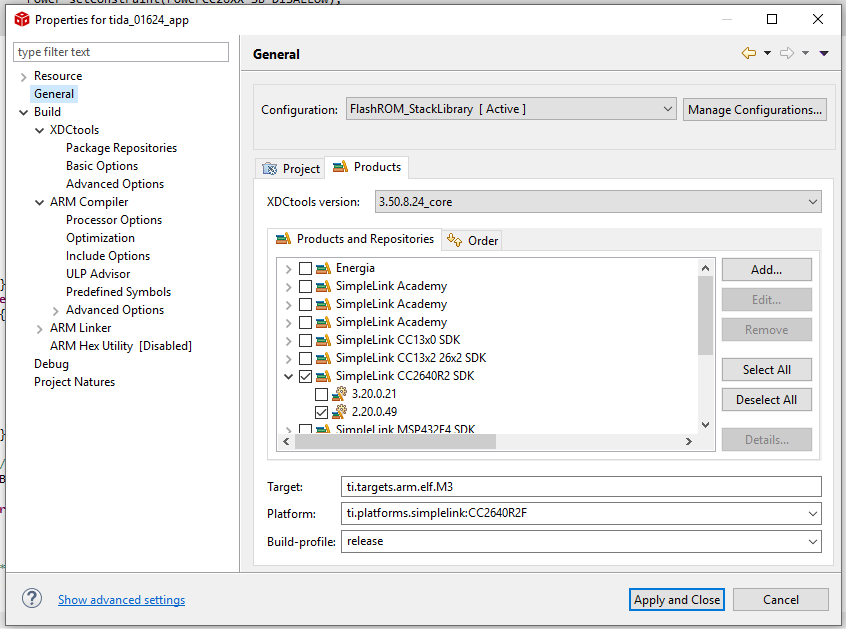This screenshot has height=629, width=846.
Task: Select Project Natures tree item
Action: (x=74, y=382)
